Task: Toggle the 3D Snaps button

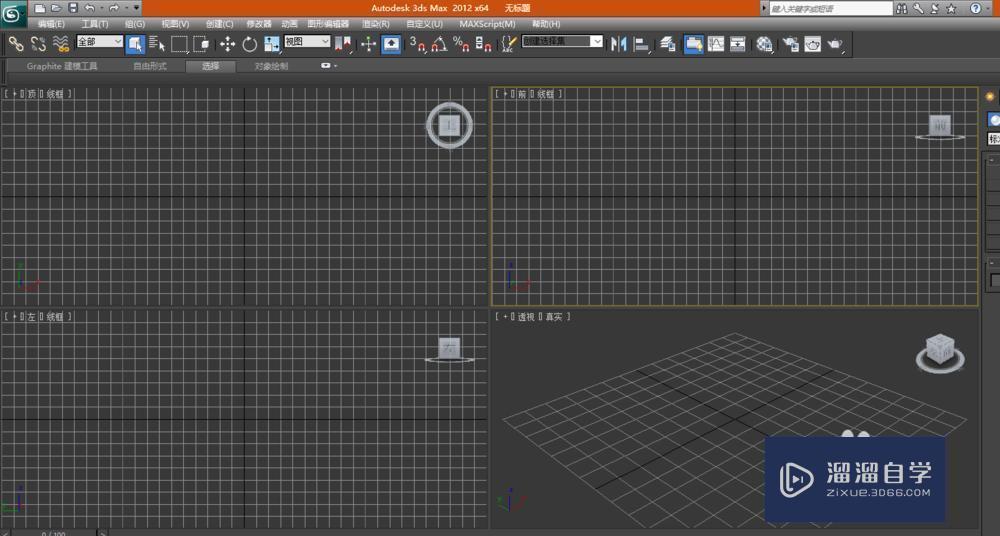Action: pyautogui.click(x=419, y=44)
